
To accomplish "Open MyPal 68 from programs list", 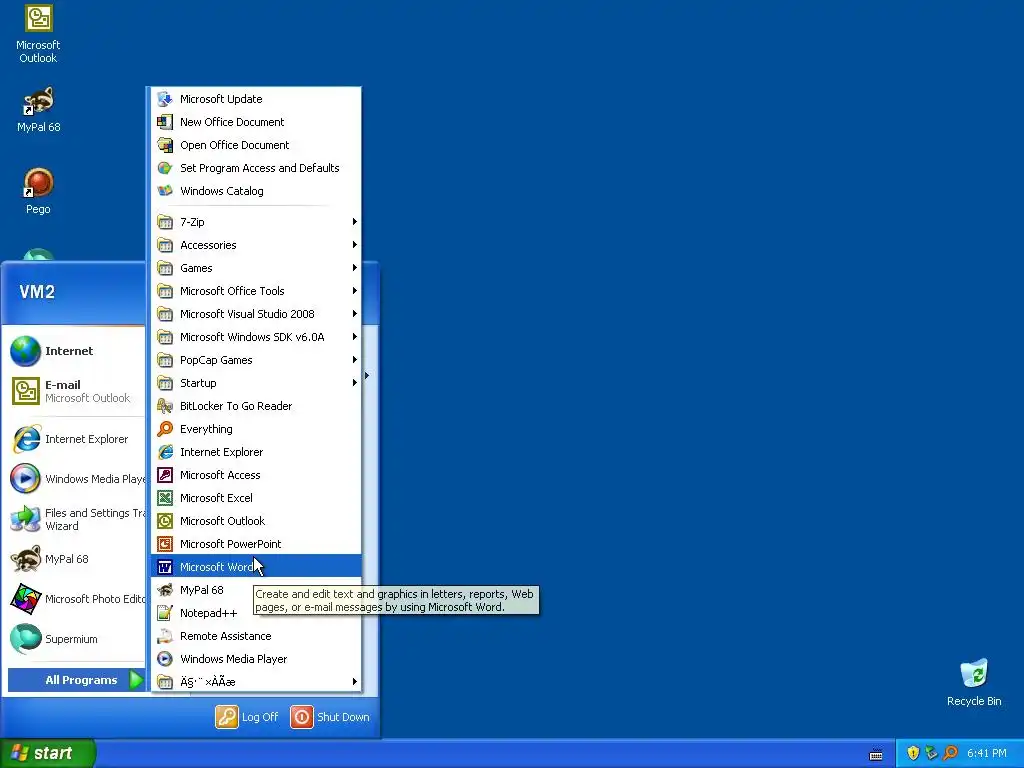I will click(256, 590).
